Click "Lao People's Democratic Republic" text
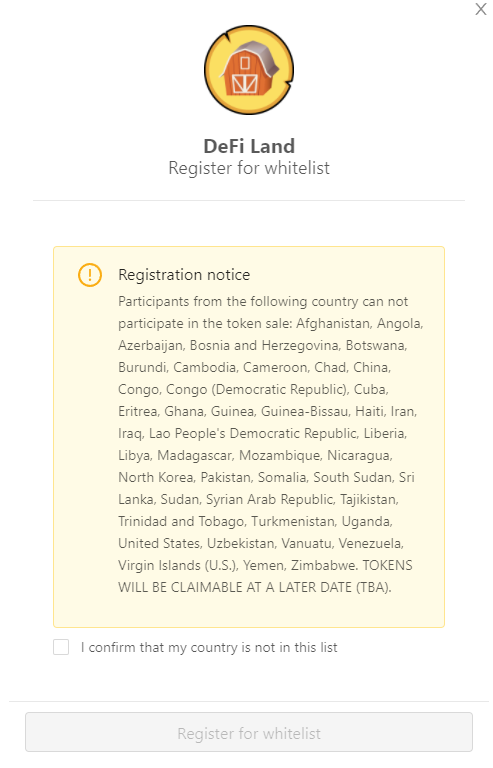This screenshot has height=768, width=493. pyautogui.click(x=253, y=434)
